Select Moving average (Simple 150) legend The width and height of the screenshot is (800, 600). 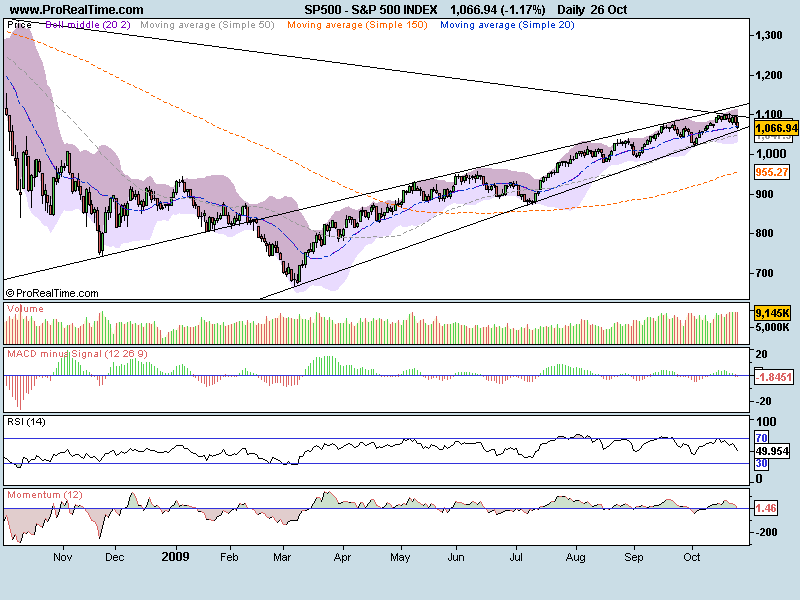coord(357,24)
